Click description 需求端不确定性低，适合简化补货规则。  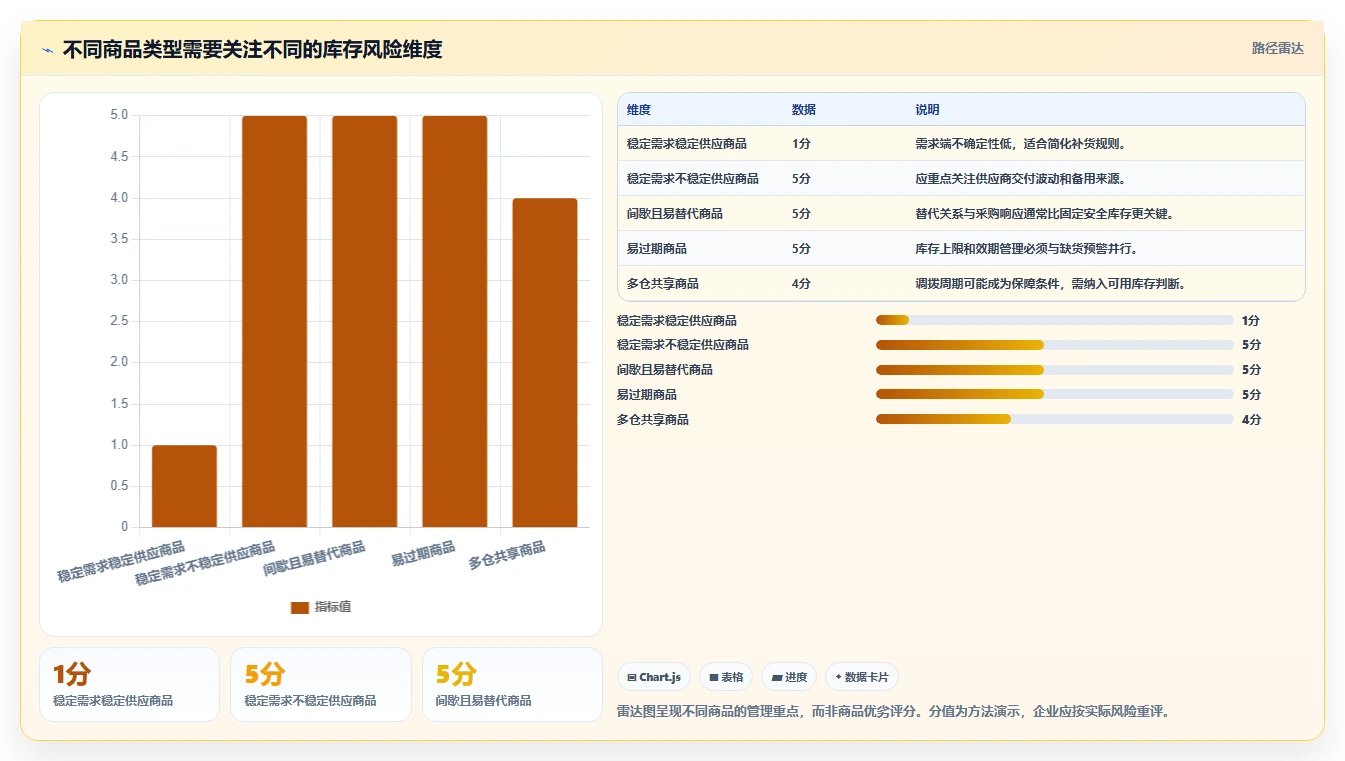click(x=1020, y=144)
